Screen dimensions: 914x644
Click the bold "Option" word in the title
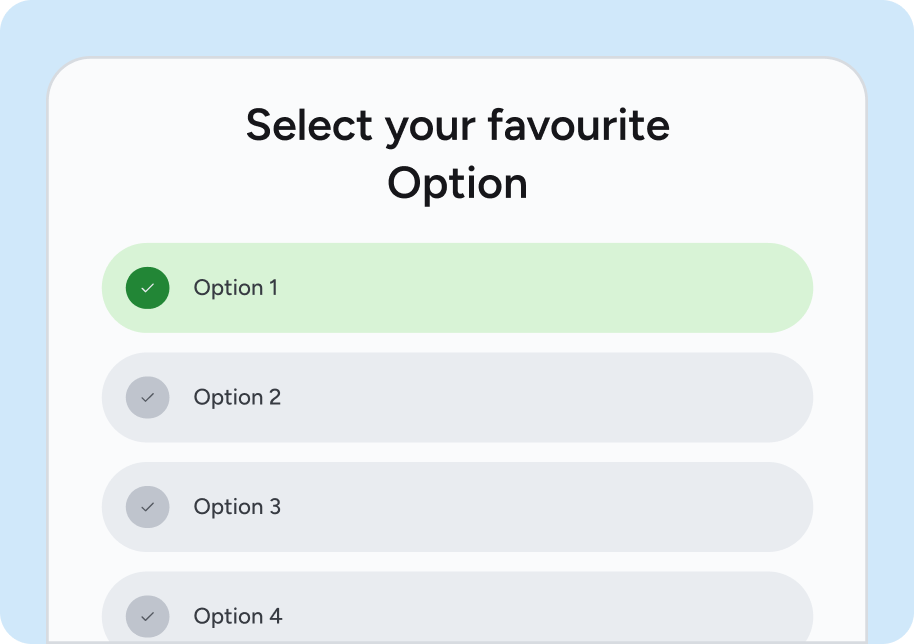[457, 184]
